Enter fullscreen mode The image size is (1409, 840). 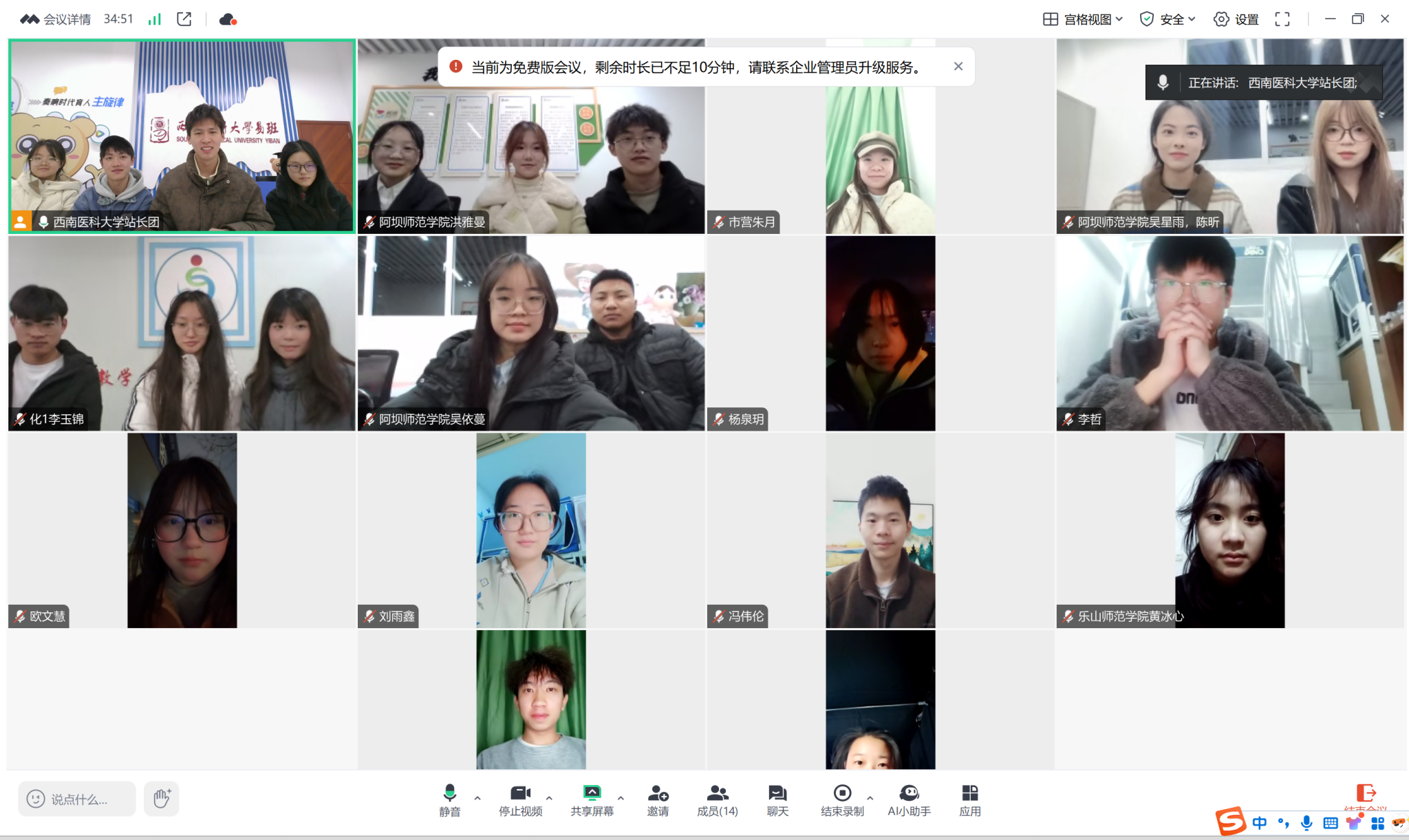1282,19
